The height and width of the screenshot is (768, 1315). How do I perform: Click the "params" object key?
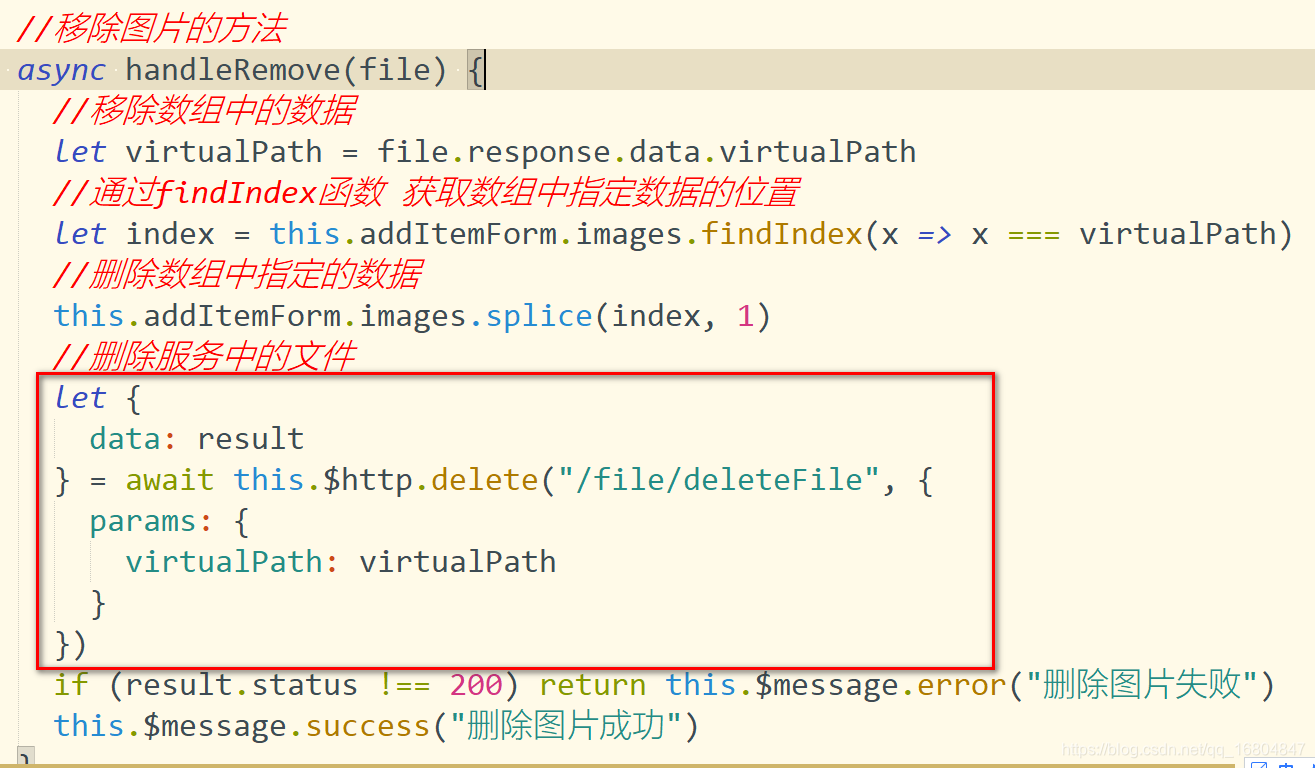click(143, 522)
